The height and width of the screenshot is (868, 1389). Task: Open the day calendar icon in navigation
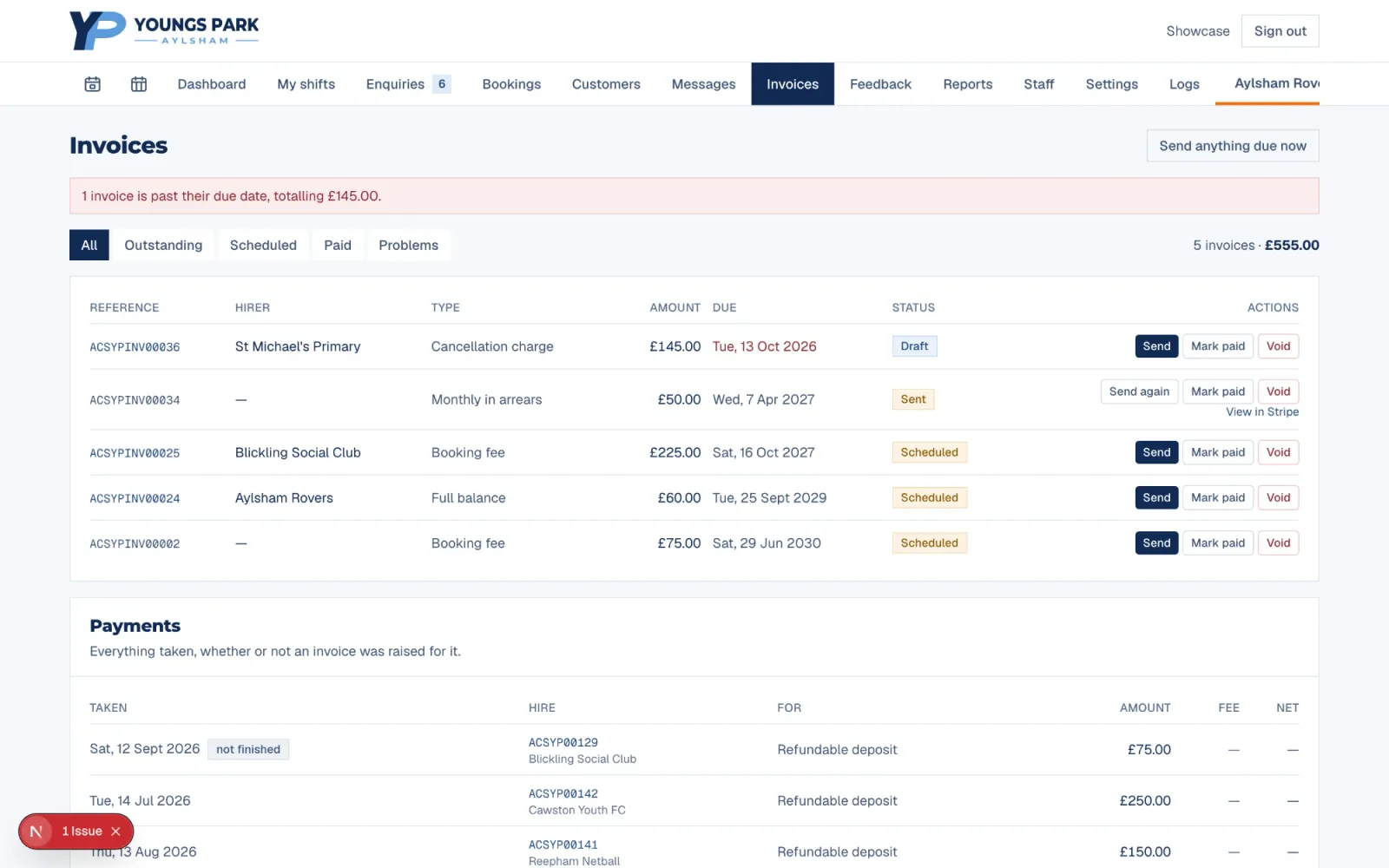point(92,84)
